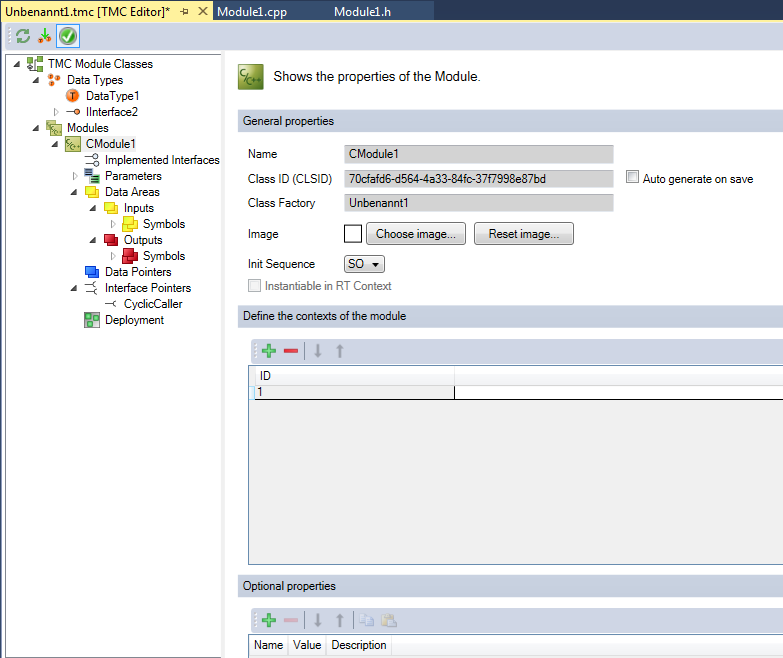Close the Unbenannt1.tmc editor tab

203,11
